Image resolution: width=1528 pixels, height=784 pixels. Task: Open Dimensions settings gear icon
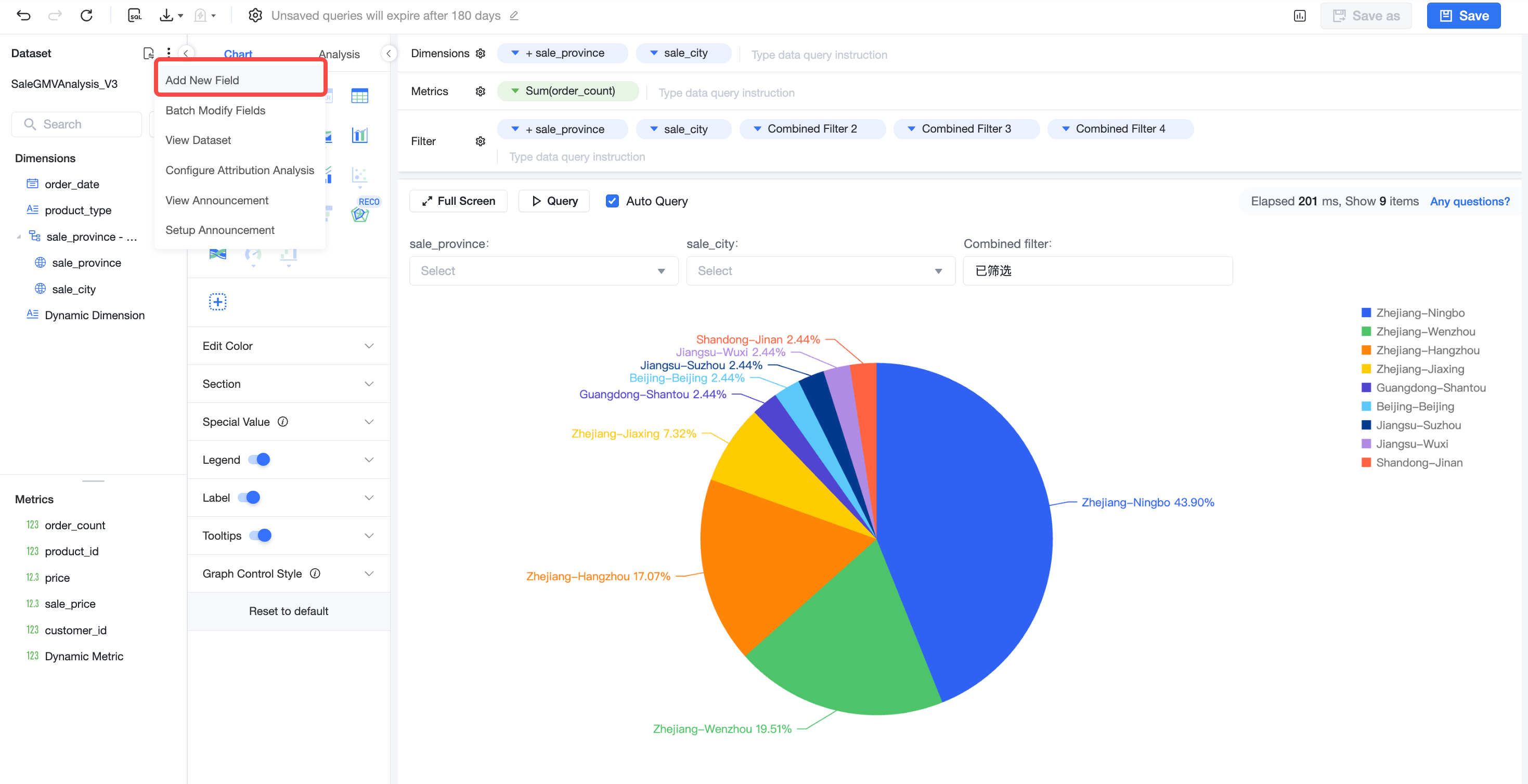coord(481,54)
